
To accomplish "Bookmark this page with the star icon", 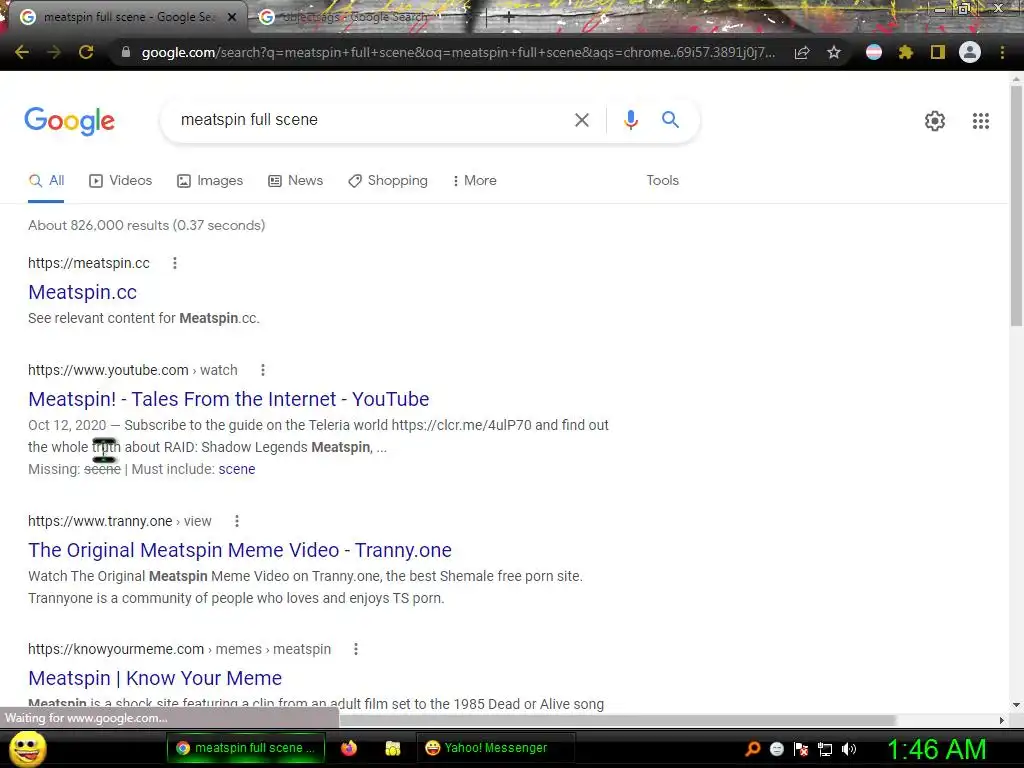I will (x=834, y=52).
